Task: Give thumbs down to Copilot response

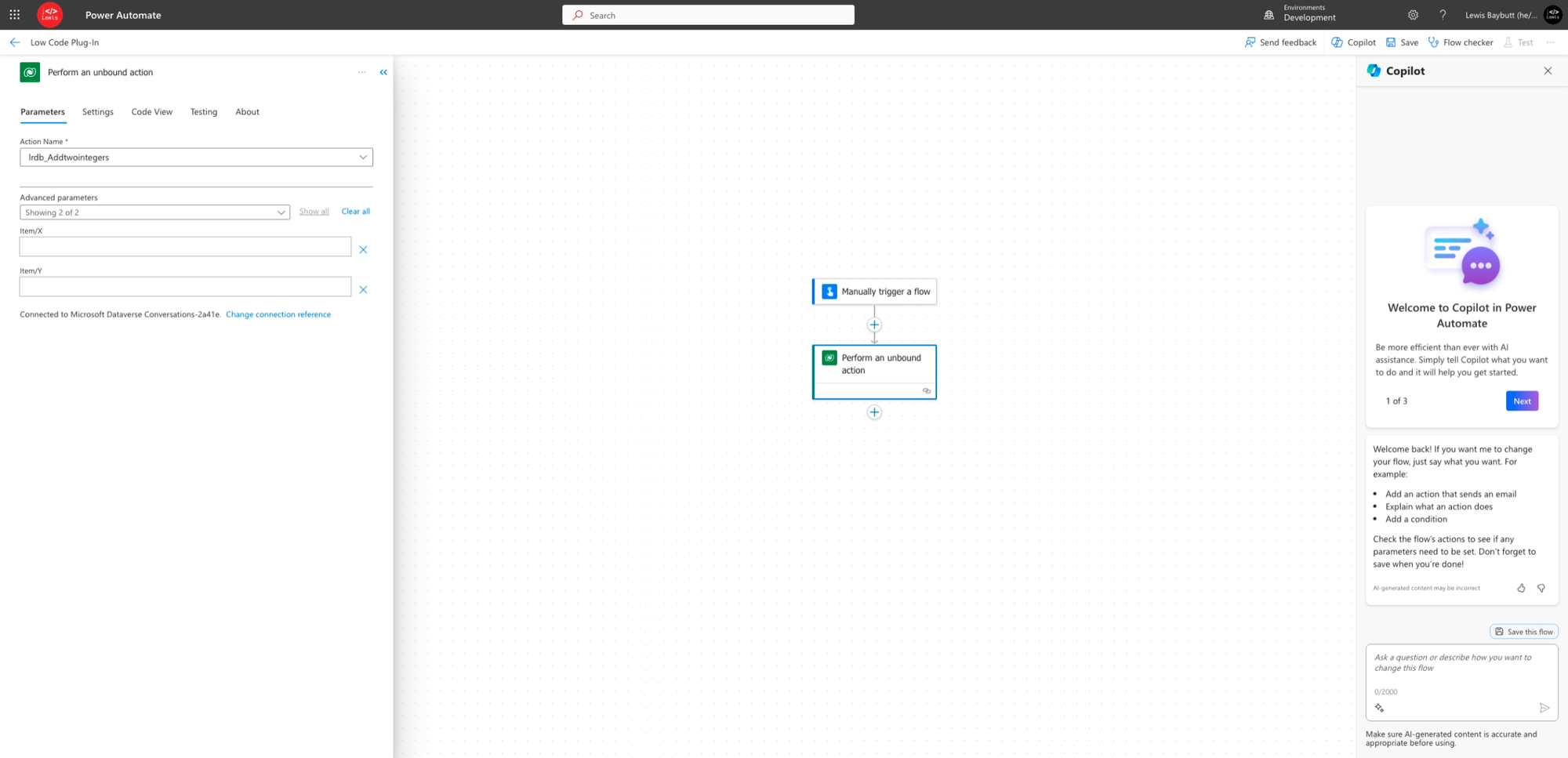Action: (x=1541, y=588)
